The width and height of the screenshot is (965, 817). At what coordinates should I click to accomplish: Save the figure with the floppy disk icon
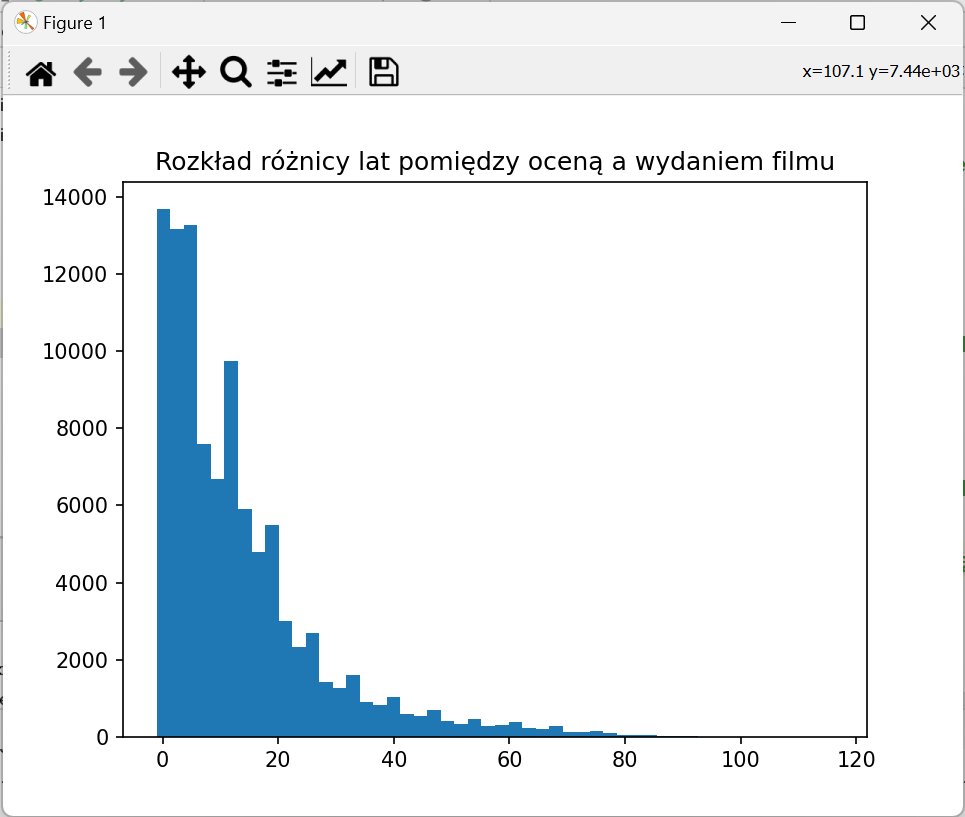tap(384, 72)
